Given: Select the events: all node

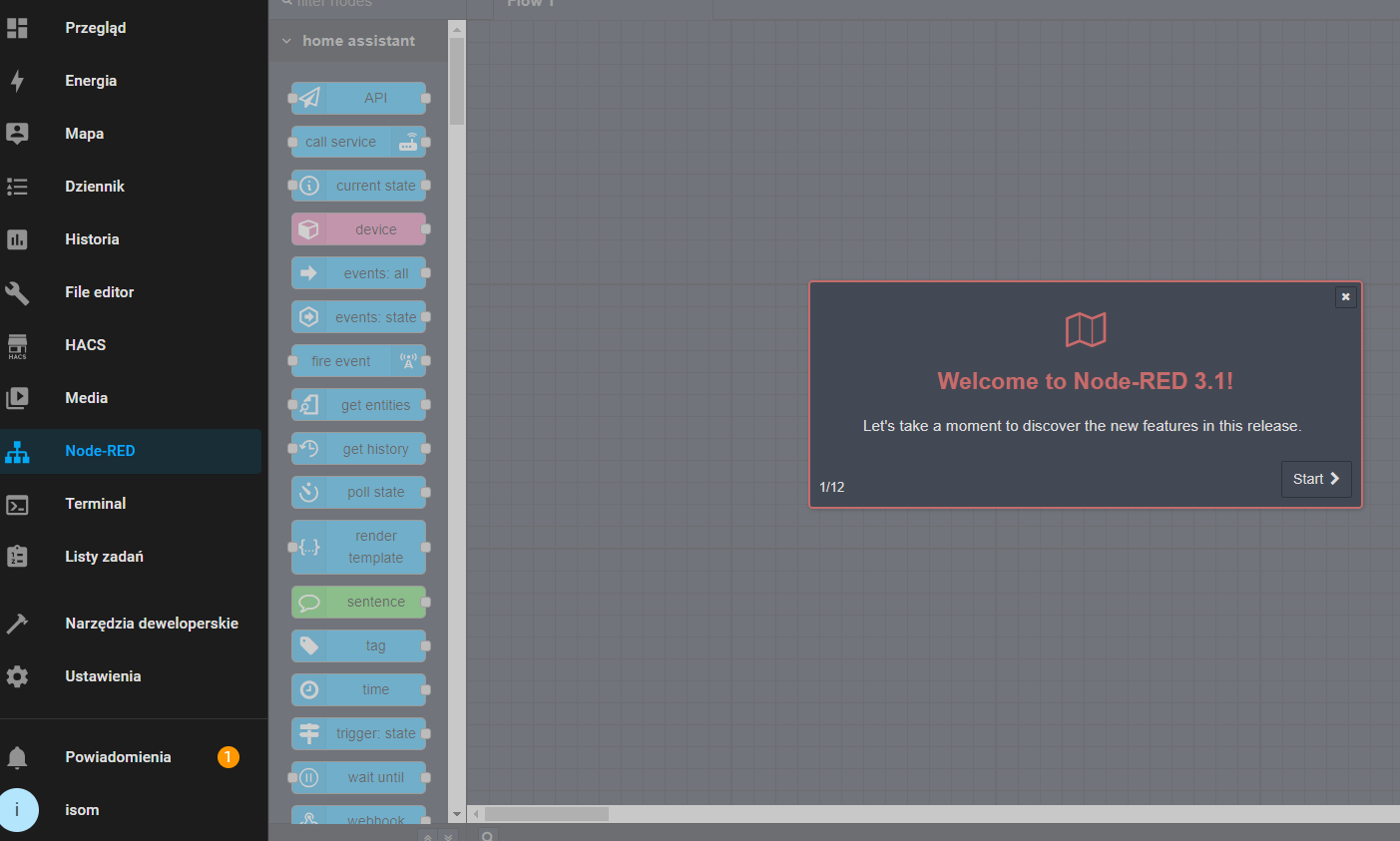Looking at the screenshot, I should [x=359, y=273].
